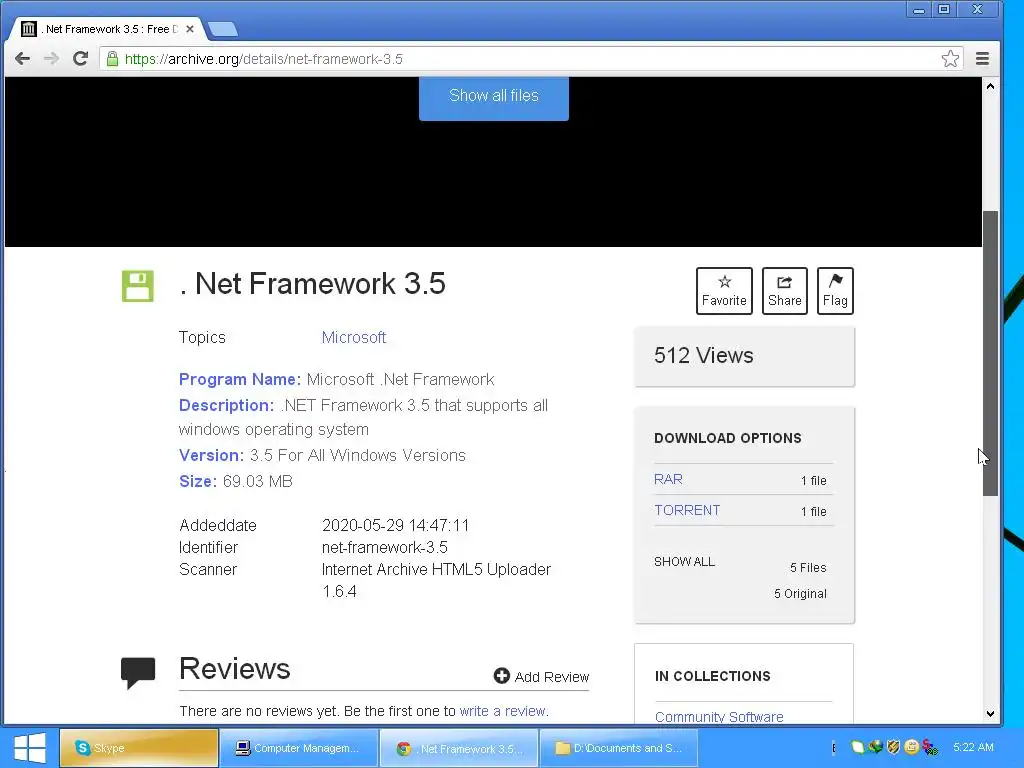Image resolution: width=1024 pixels, height=768 pixels.
Task: Click the network monitor tray icon
Action: [x=875, y=746]
